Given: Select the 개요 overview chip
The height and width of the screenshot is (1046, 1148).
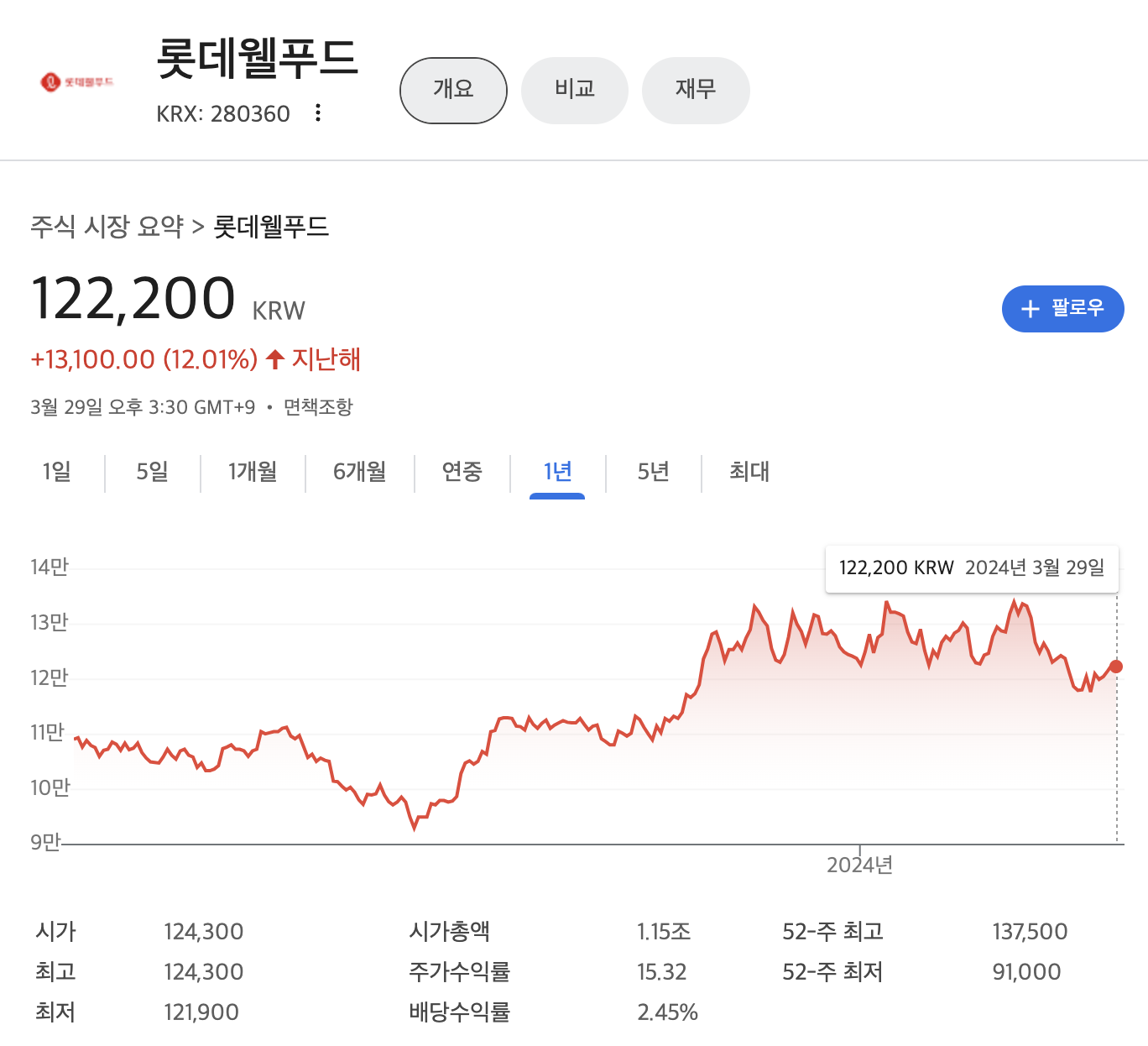Looking at the screenshot, I should 453,90.
